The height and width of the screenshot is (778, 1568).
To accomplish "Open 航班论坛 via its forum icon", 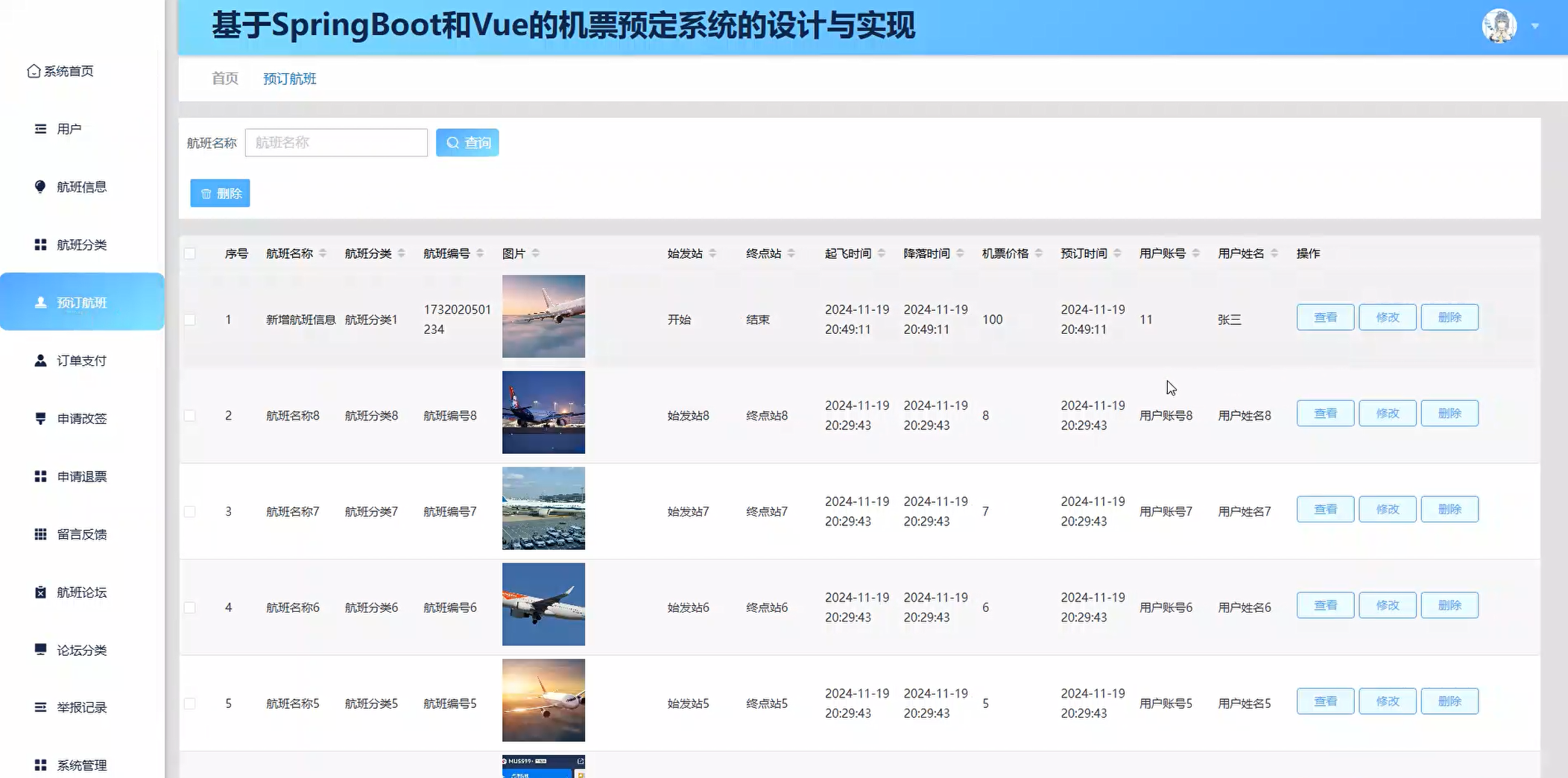I will pos(39,592).
